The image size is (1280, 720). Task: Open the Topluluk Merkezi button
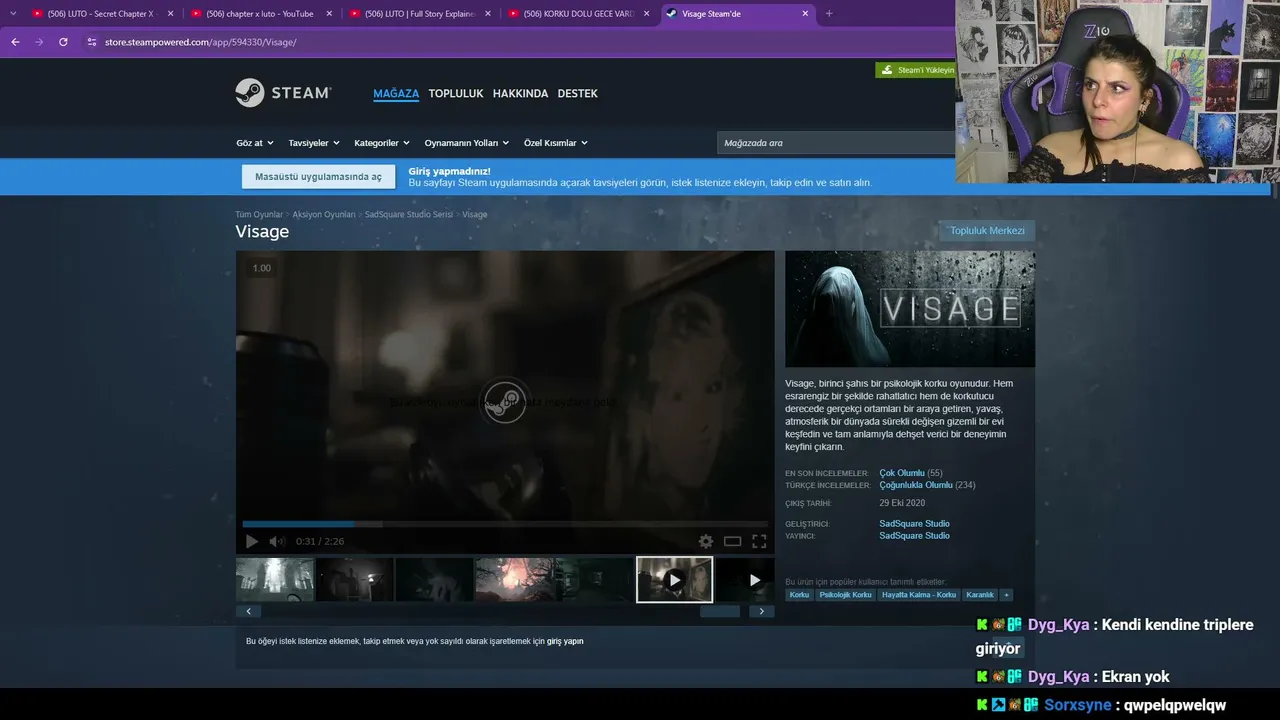click(987, 231)
